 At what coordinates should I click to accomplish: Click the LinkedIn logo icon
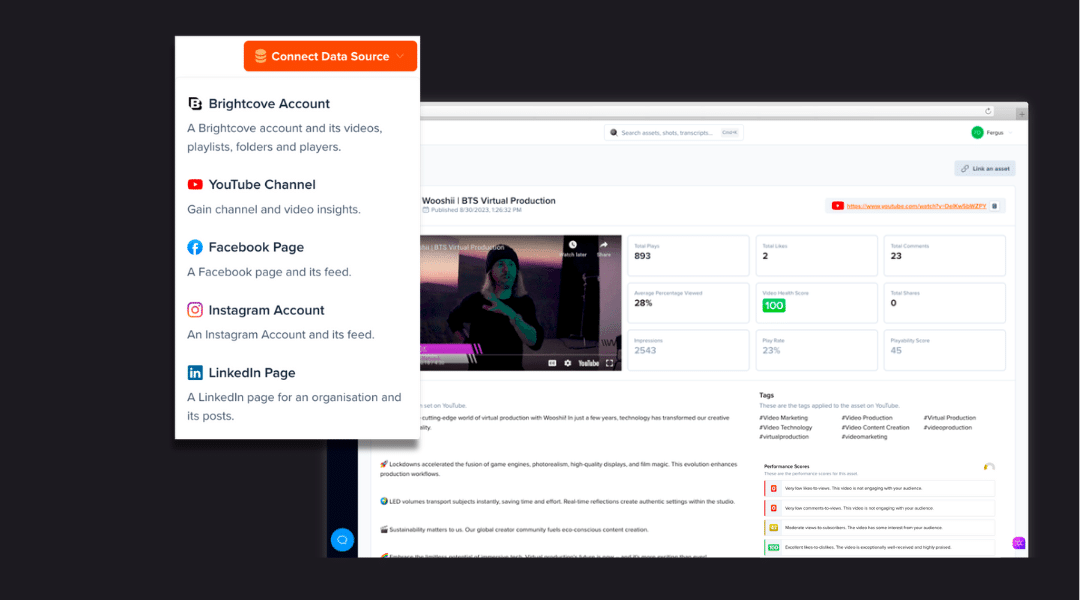click(x=195, y=373)
